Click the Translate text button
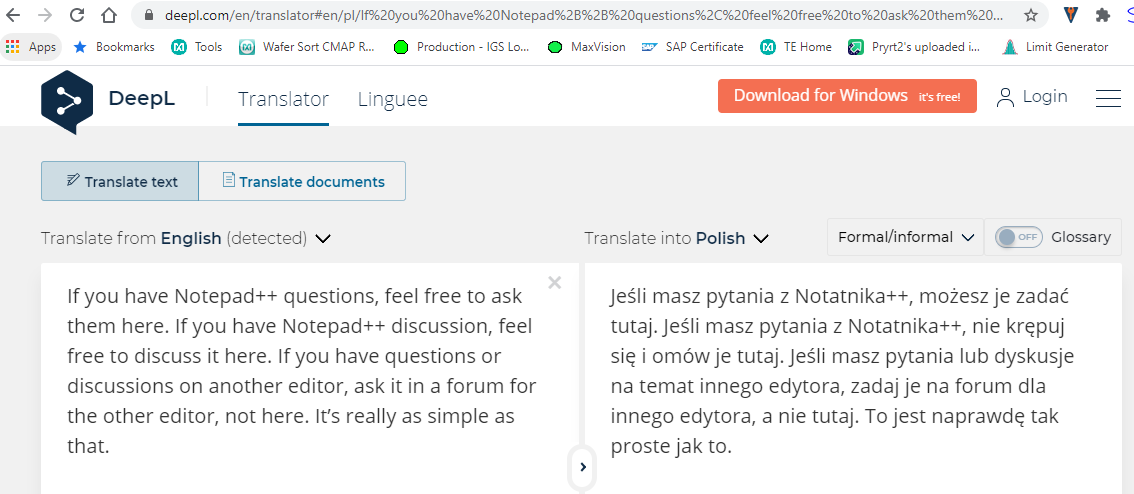1134x494 pixels. [120, 181]
